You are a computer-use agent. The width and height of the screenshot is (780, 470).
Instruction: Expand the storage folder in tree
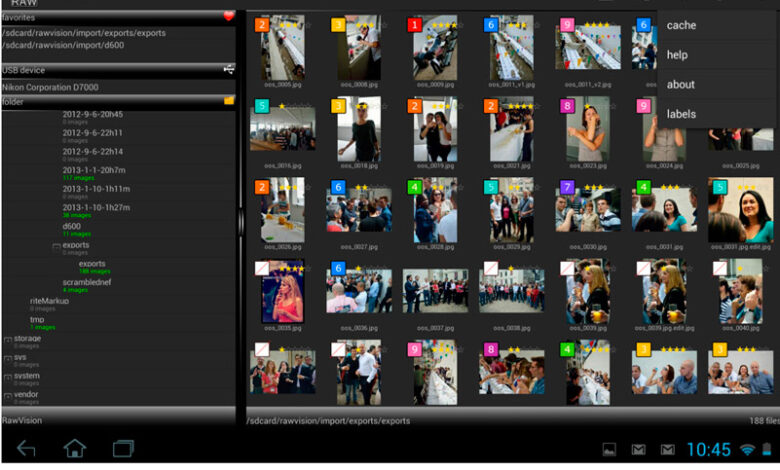click(x=8, y=340)
